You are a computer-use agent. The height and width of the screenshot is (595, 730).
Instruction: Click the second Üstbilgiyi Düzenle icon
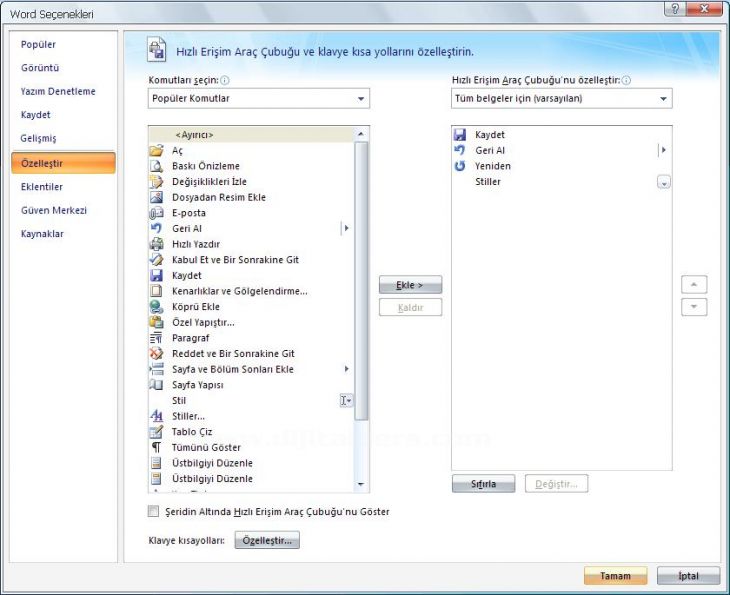(156, 479)
